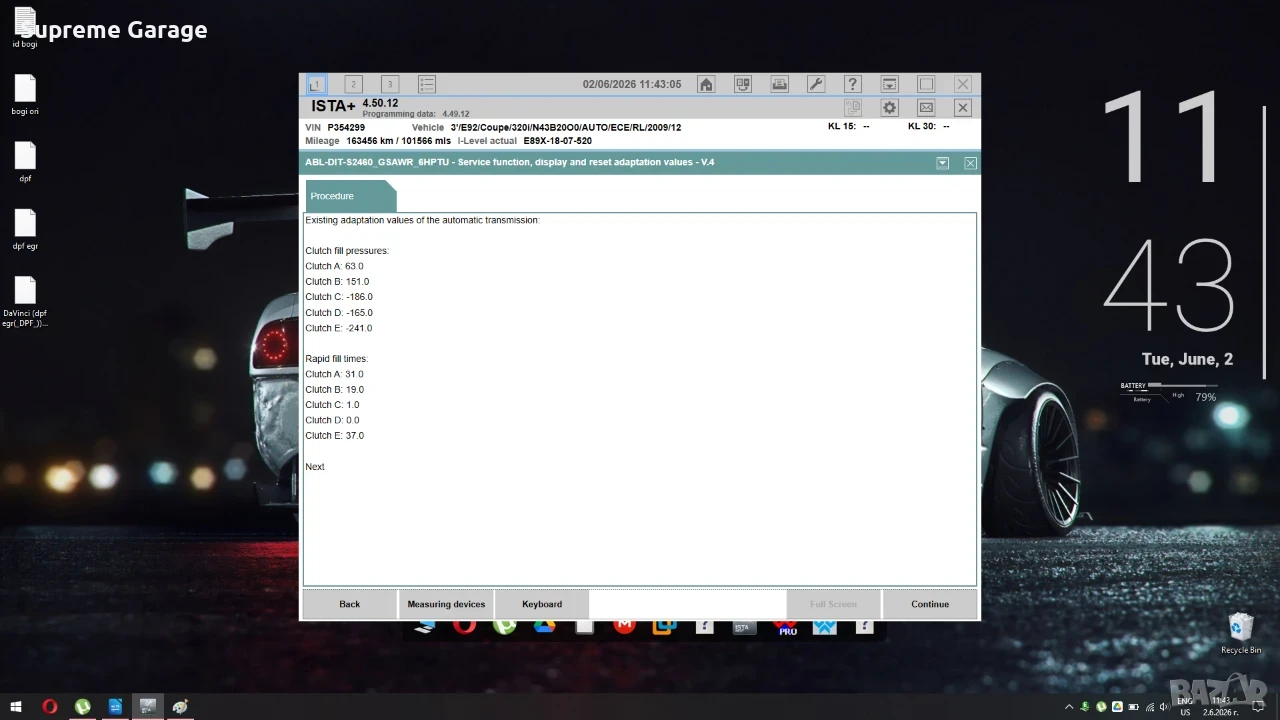
Task: Open Measuring devices
Action: click(446, 604)
